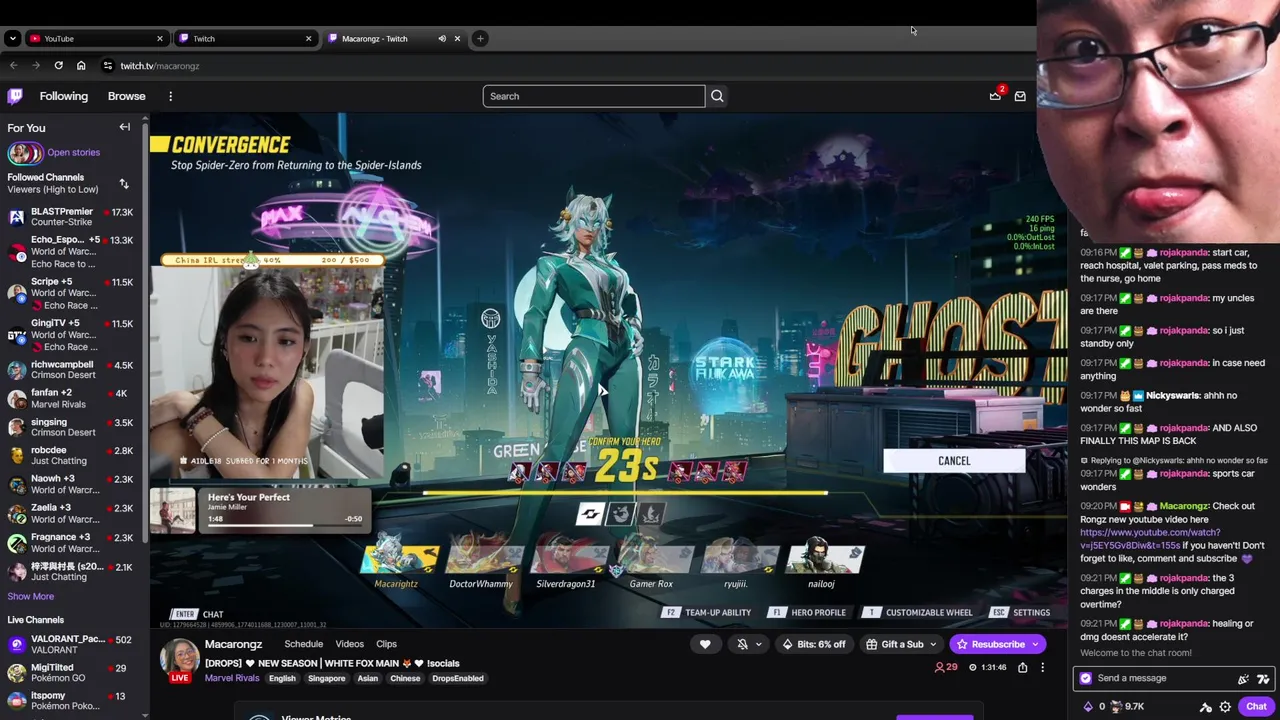1280x720 pixels.
Task: Open the chat celebration party icon
Action: point(1243,678)
